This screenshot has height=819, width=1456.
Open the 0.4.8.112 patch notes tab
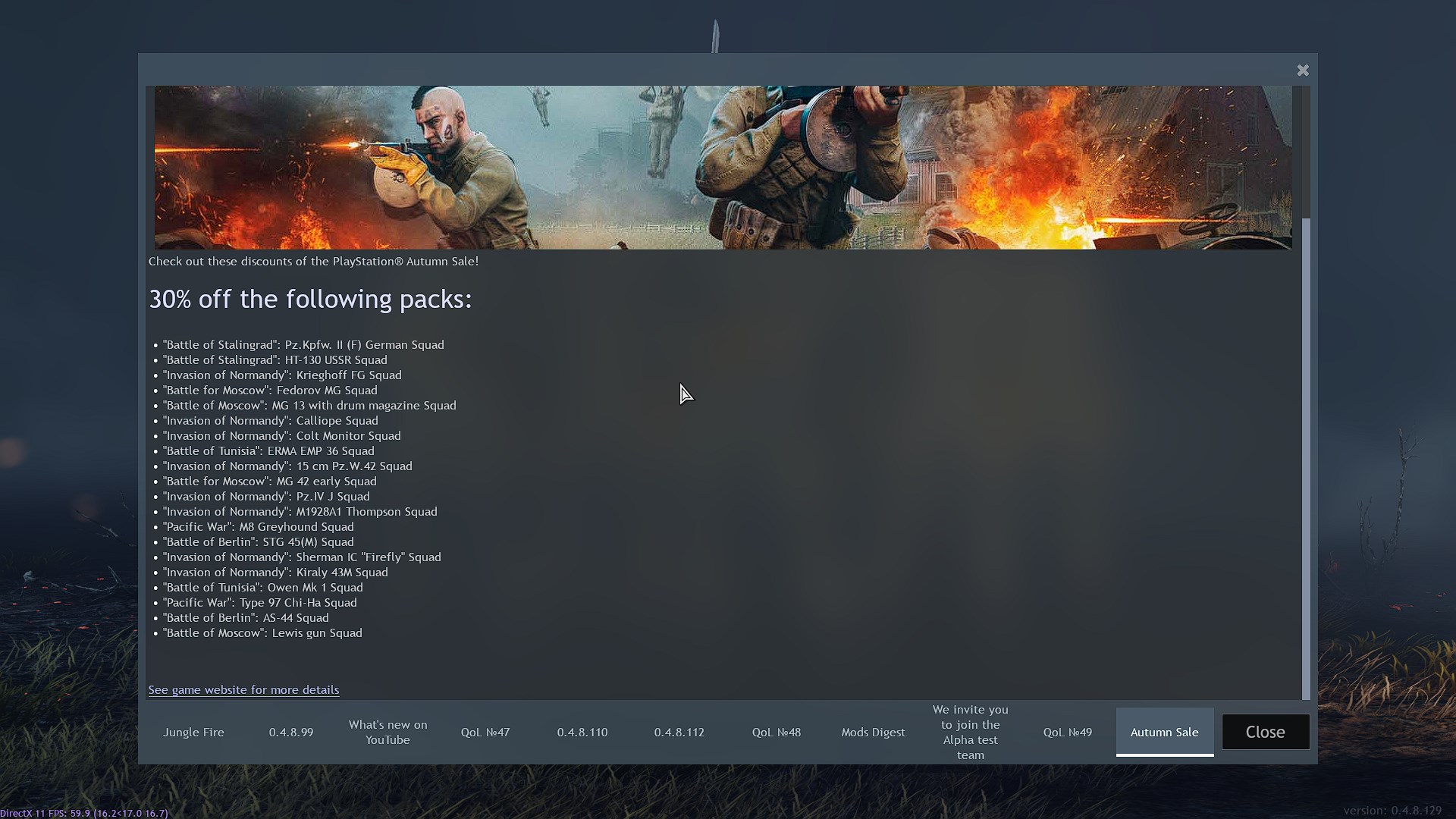679,732
